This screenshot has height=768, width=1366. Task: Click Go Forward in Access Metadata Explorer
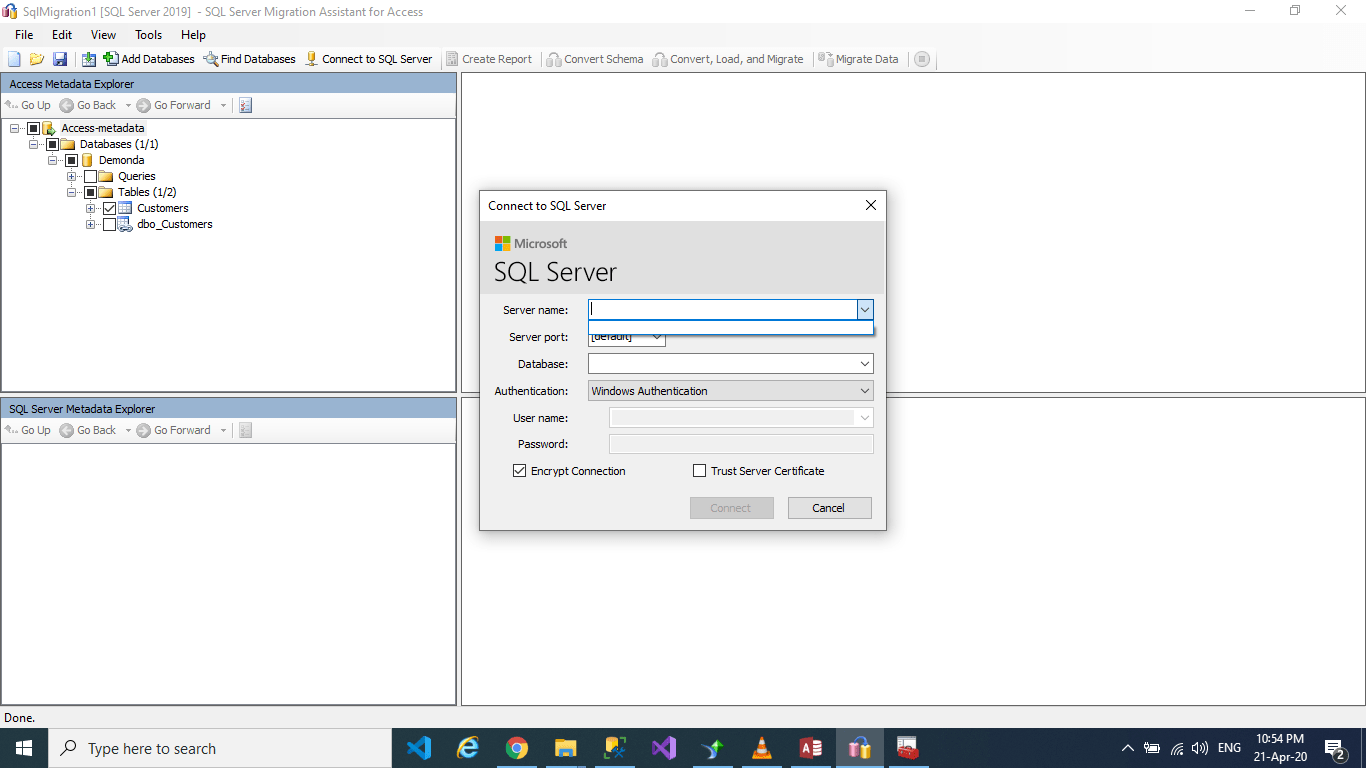coord(174,105)
